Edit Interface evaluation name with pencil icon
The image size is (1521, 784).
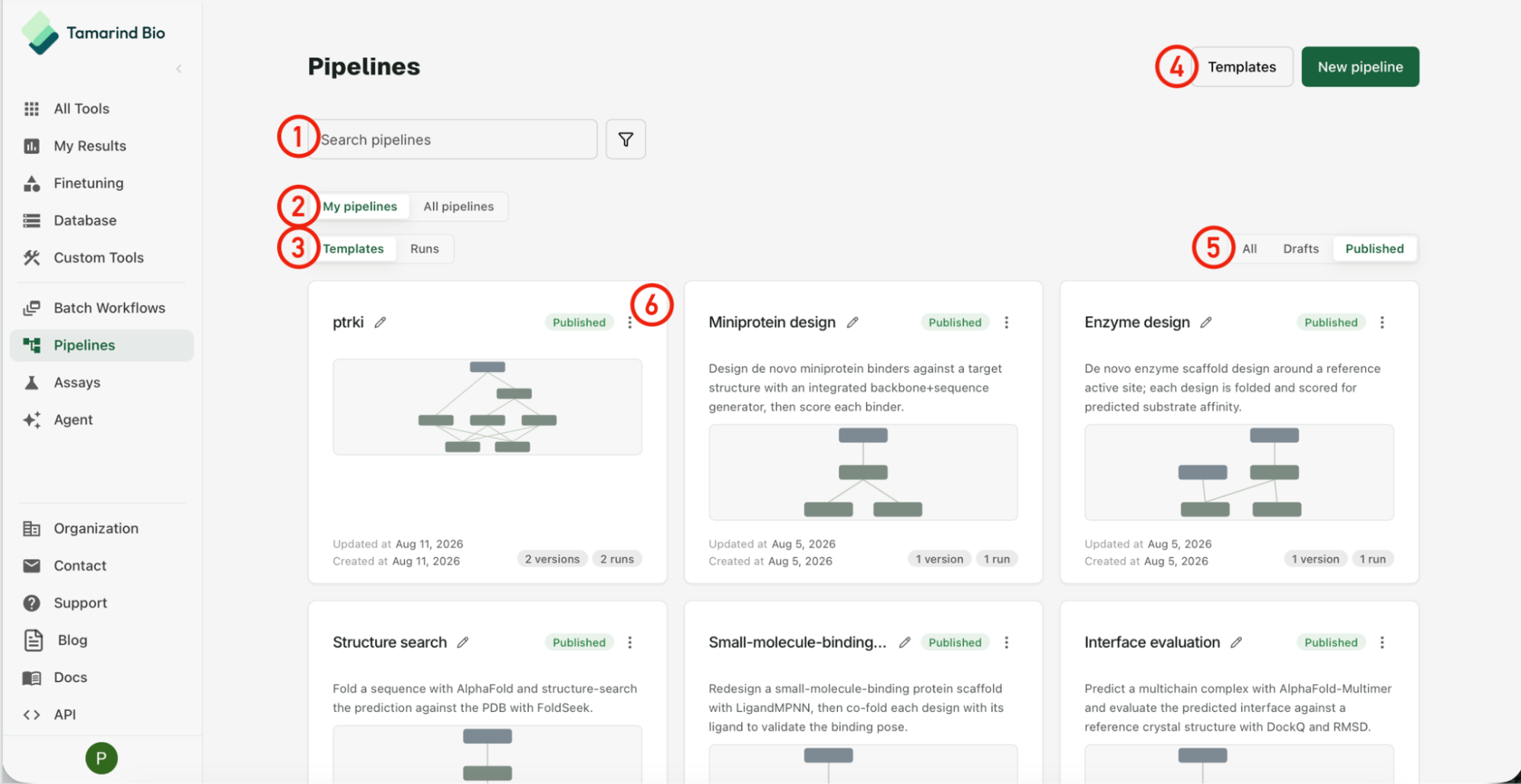click(1236, 643)
